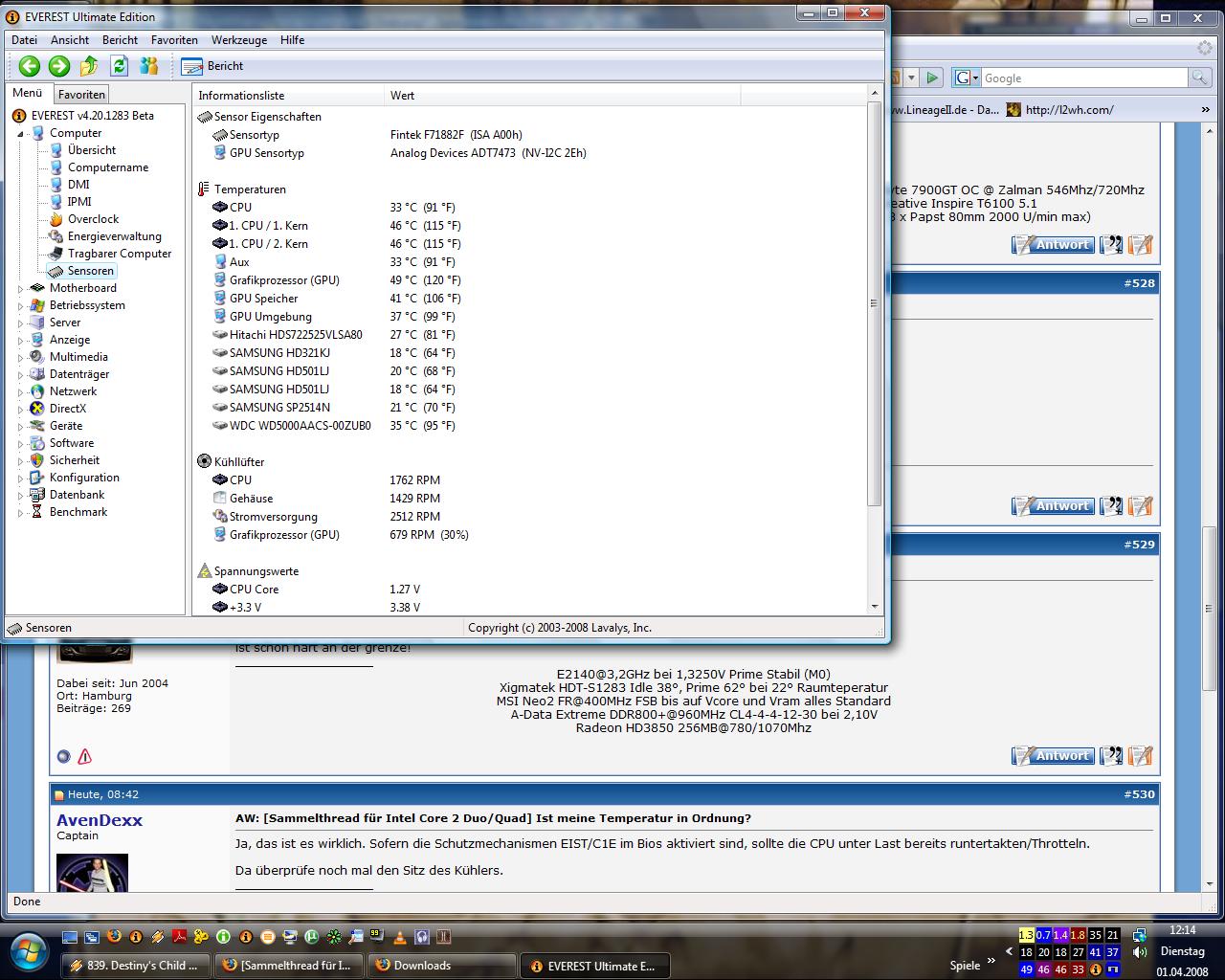This screenshot has width=1225, height=980.
Task: Open the Bericht report toolbar button
Action: pos(212,66)
